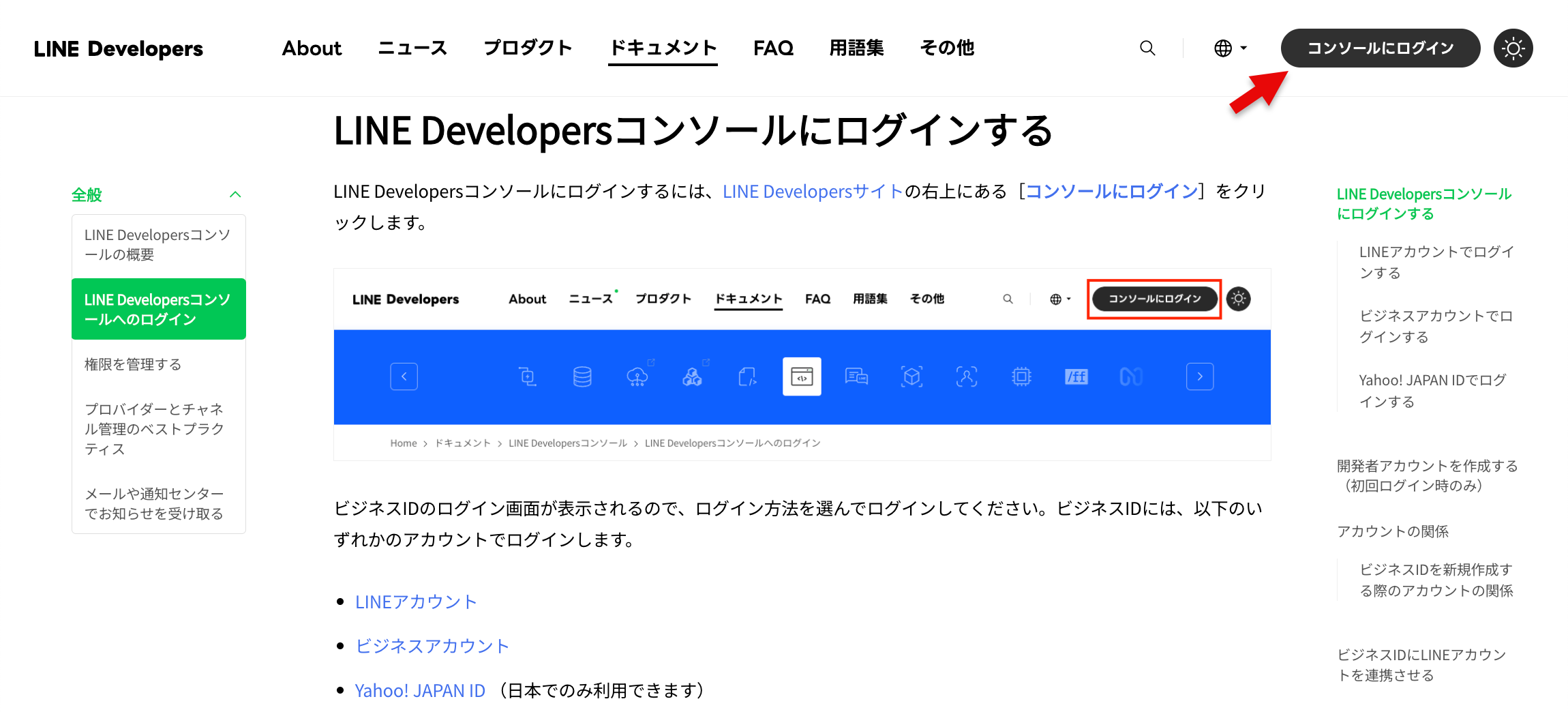Follow the LINE Developersサイト inline link

813,192
